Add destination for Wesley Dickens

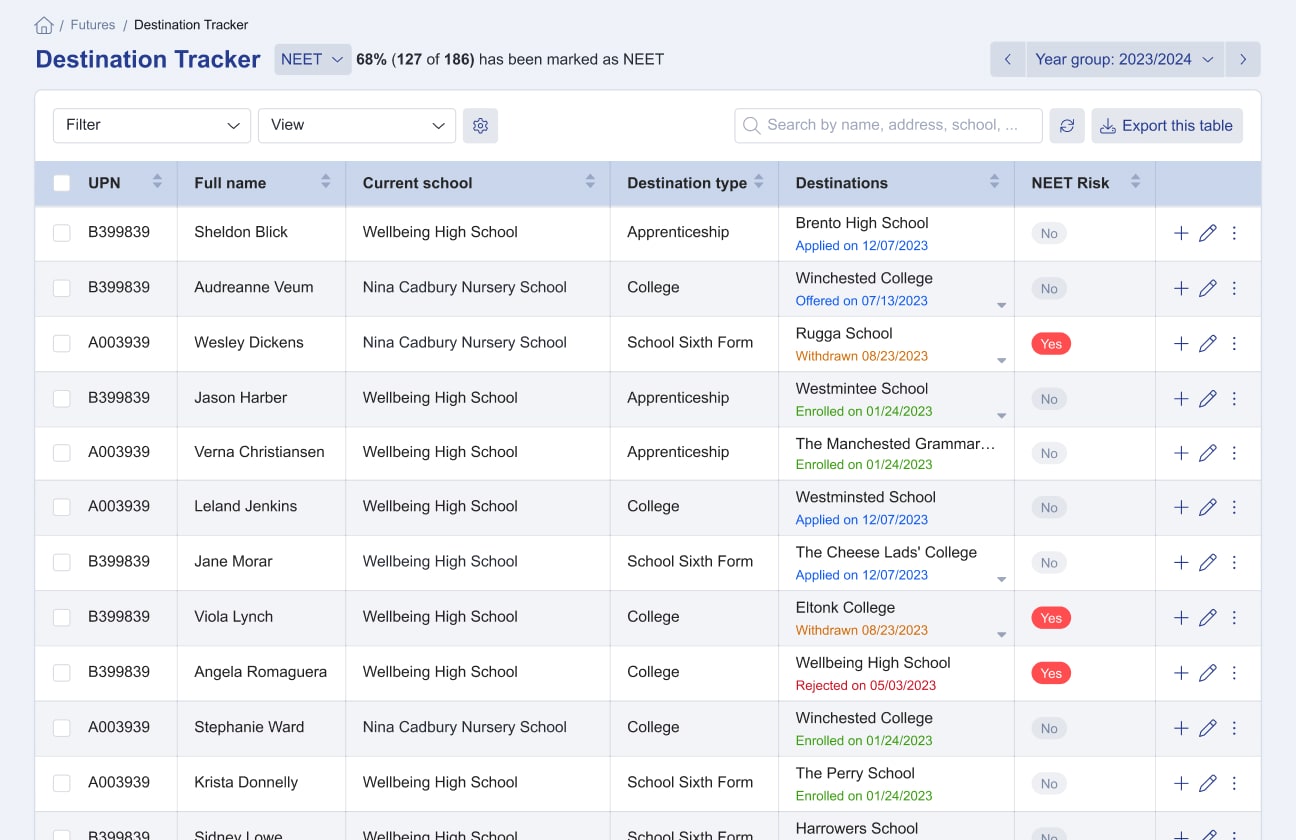coord(1181,343)
